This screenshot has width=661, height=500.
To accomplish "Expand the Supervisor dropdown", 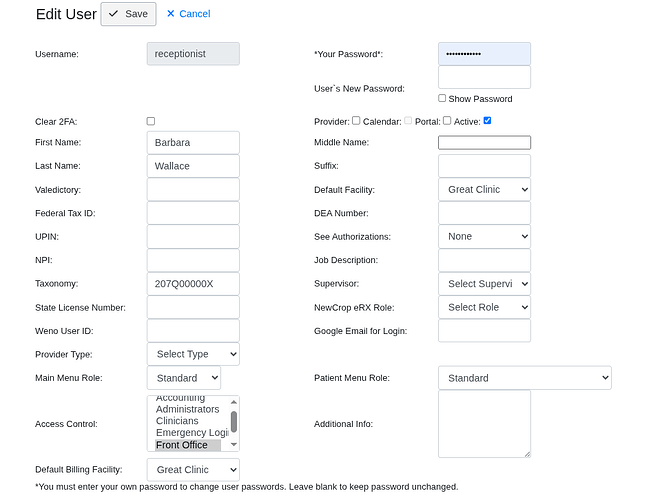I will point(484,284).
